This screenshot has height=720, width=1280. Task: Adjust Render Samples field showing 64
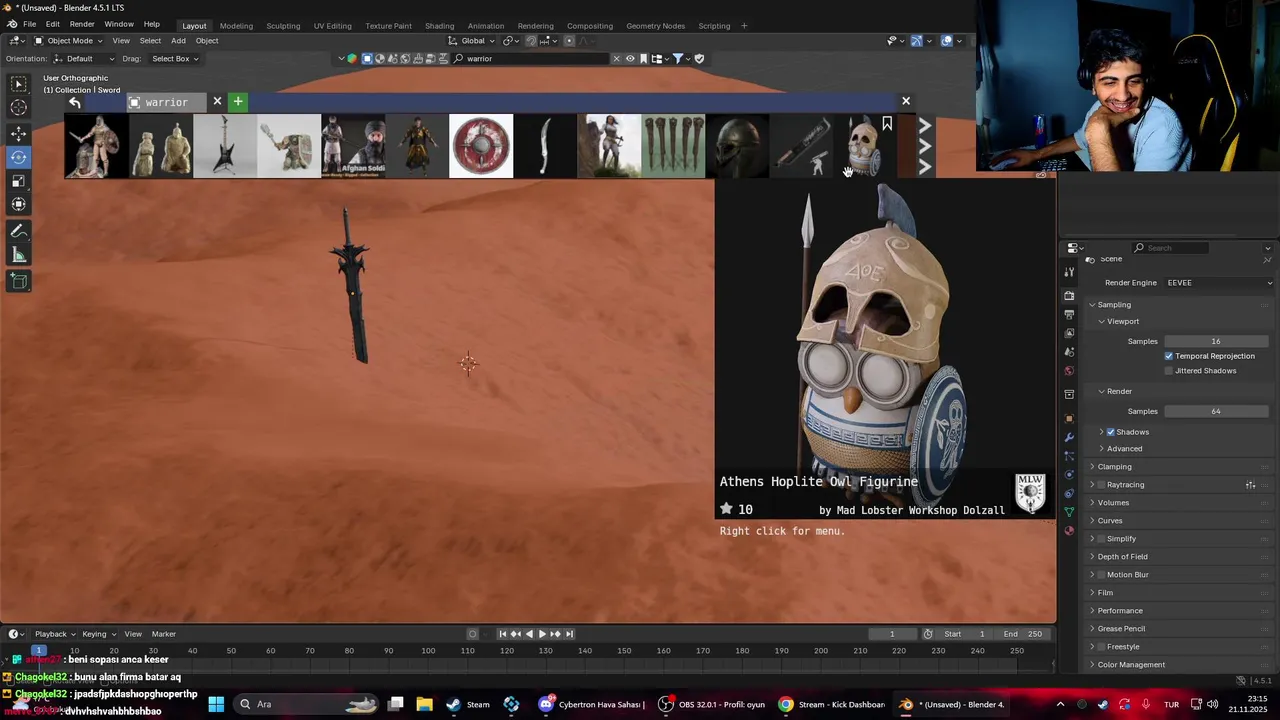click(x=1216, y=412)
